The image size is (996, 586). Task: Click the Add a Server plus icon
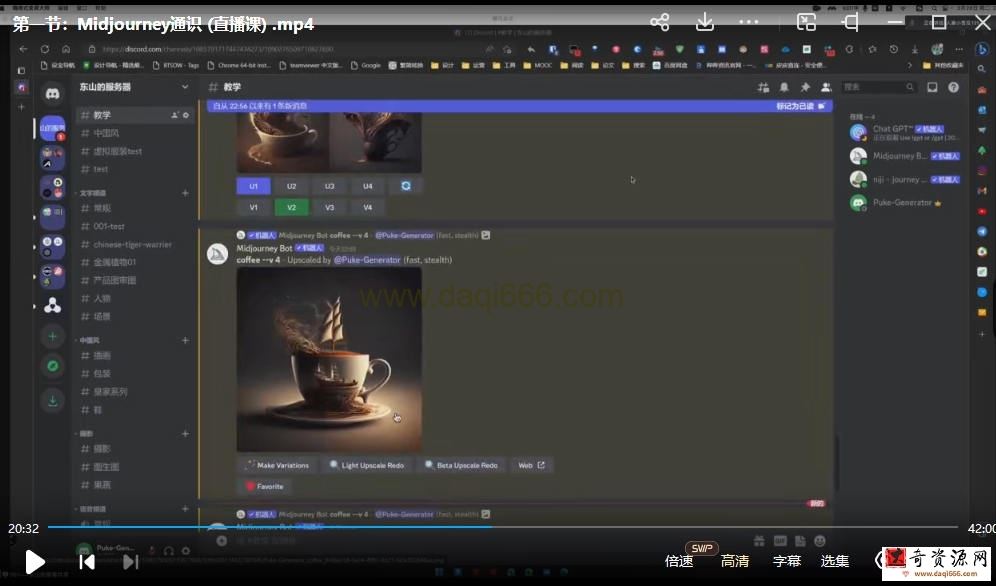pos(53,336)
